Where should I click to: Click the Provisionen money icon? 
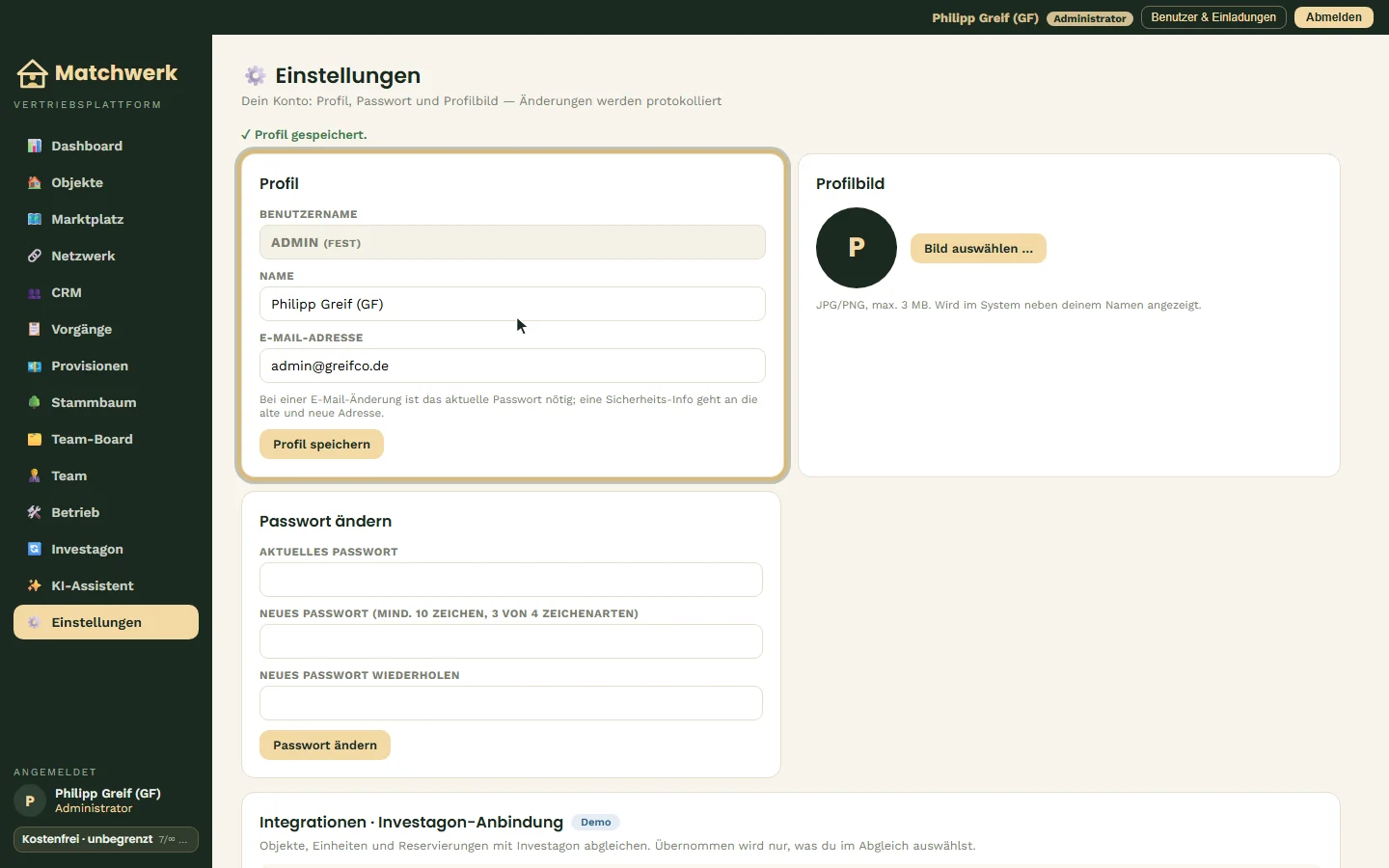[x=35, y=366]
